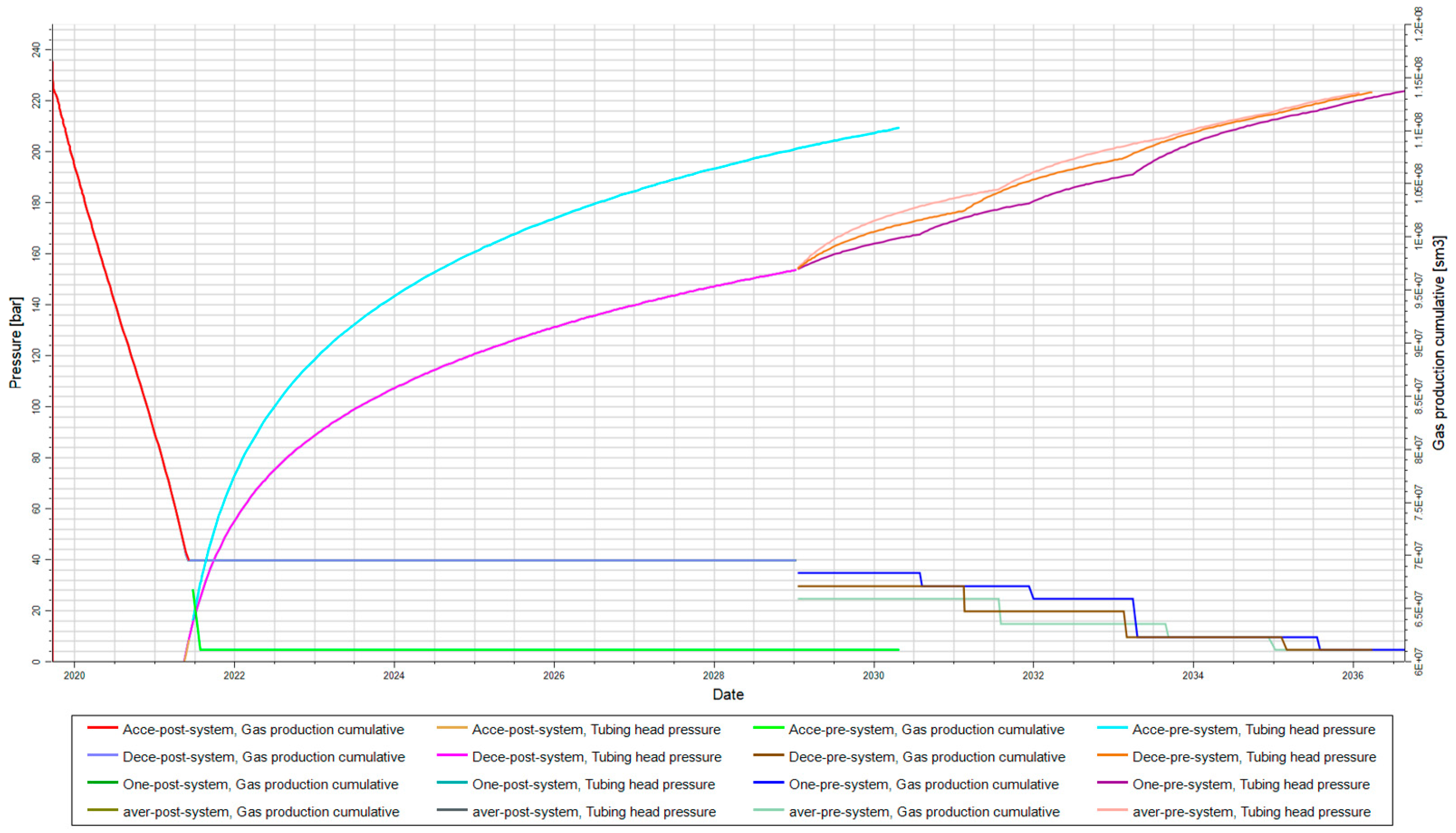1456x833 pixels.
Task: Select 'aver-pre-system, Gas production cumulative' legend label
Action: pos(924,812)
